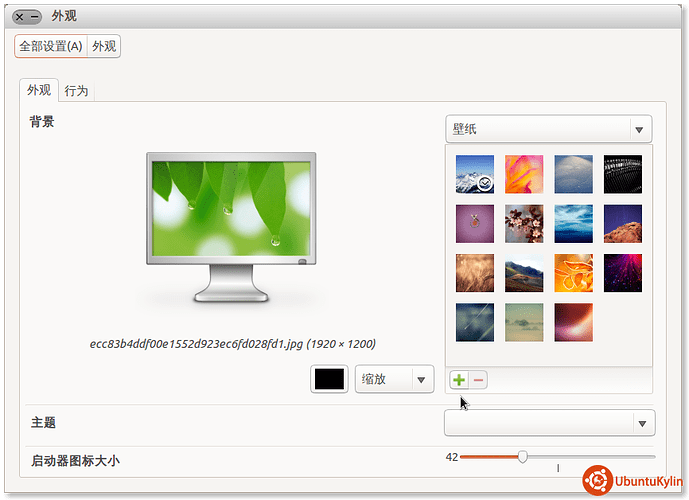689x500 pixels.
Task: Close the 外观 settings window
Action: coord(19,17)
